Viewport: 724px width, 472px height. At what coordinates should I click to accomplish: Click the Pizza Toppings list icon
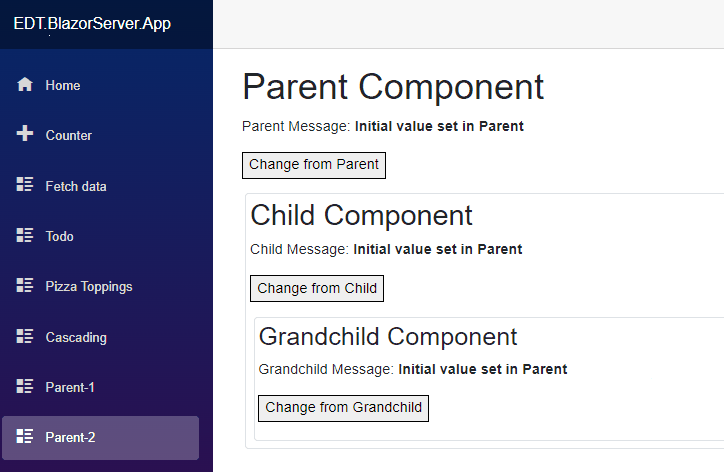(25, 285)
